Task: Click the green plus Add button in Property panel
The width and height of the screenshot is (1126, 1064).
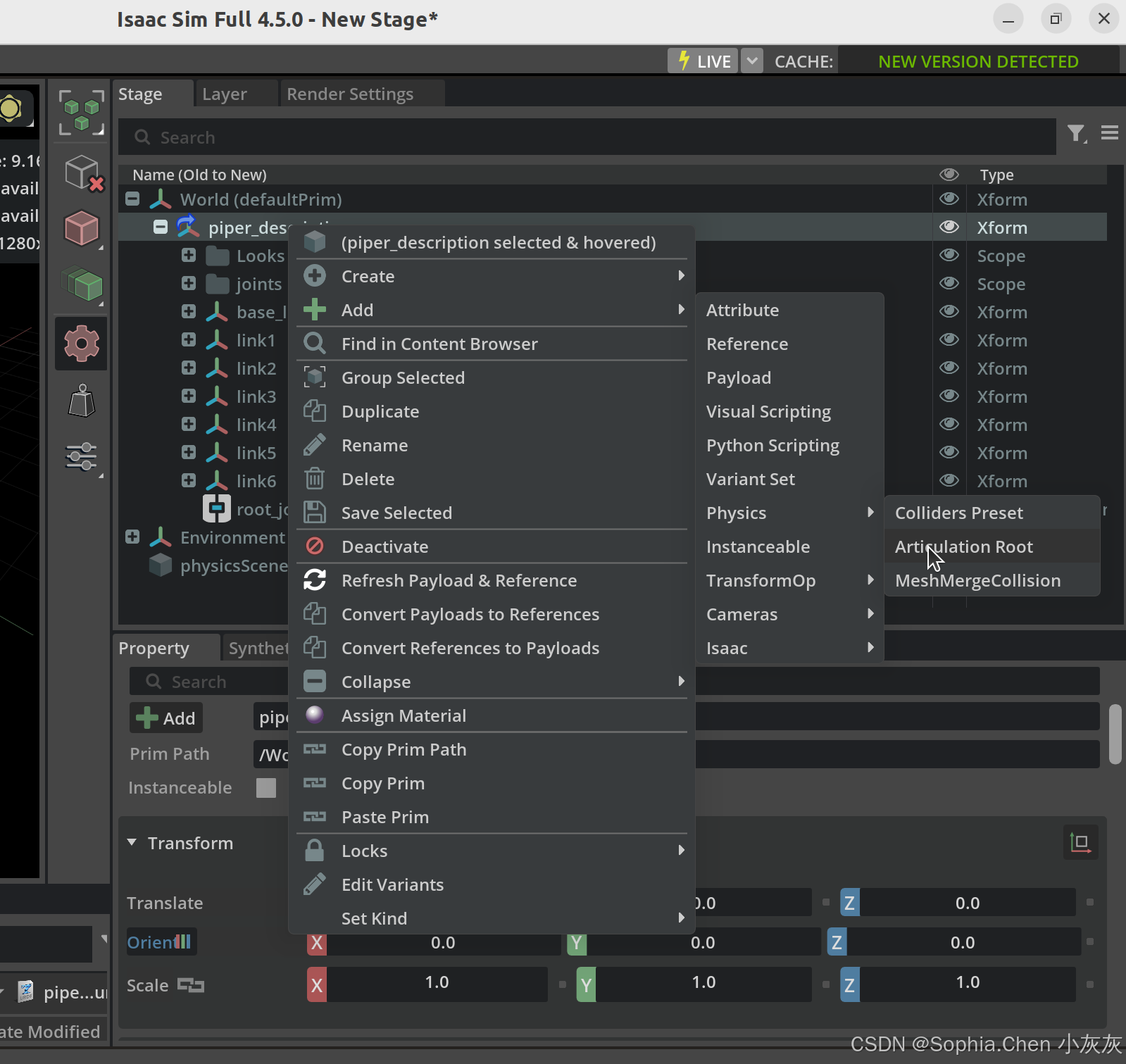Action: [x=166, y=718]
